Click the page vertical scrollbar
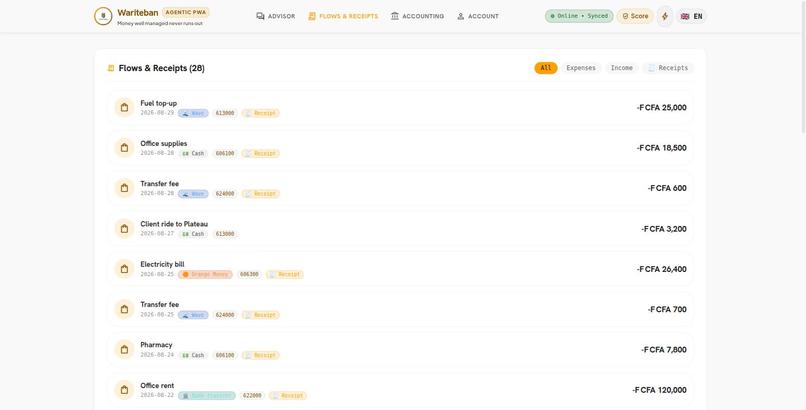Viewport: 806px width, 410px height. tap(803, 67)
